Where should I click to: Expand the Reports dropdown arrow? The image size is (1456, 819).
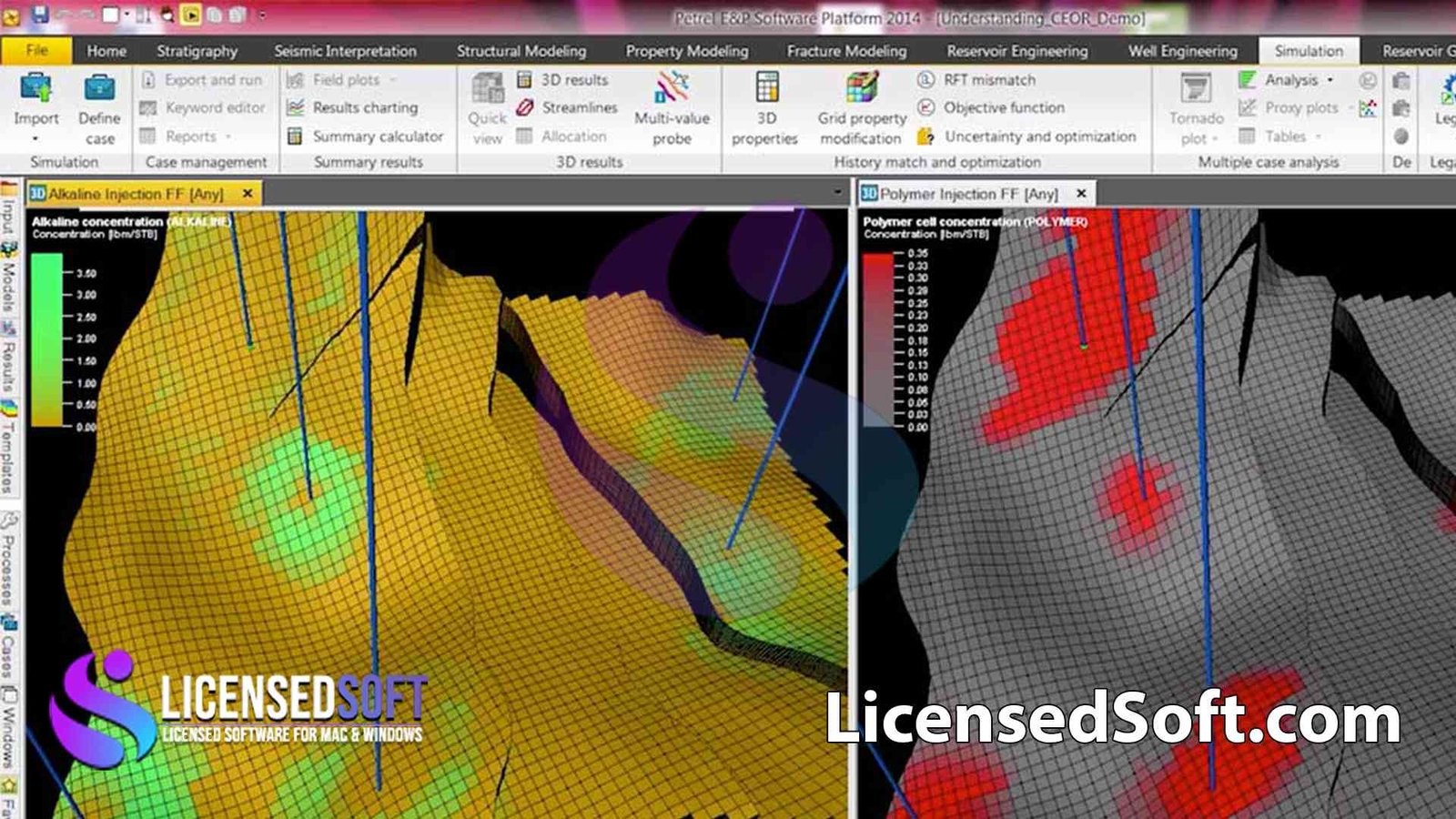coord(227,137)
